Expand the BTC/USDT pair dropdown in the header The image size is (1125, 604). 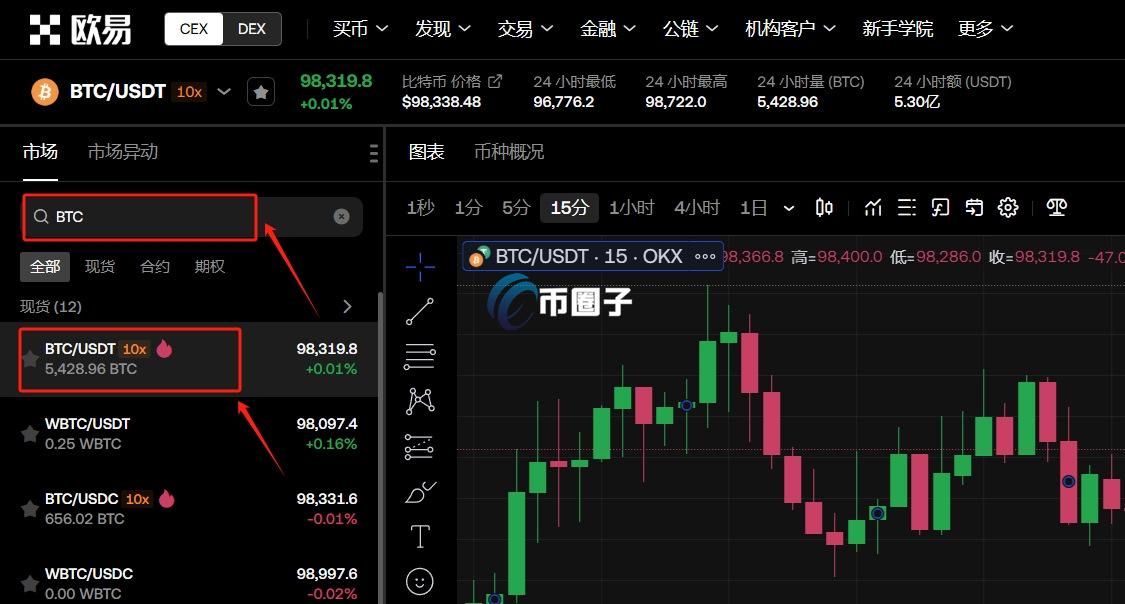tap(224, 91)
